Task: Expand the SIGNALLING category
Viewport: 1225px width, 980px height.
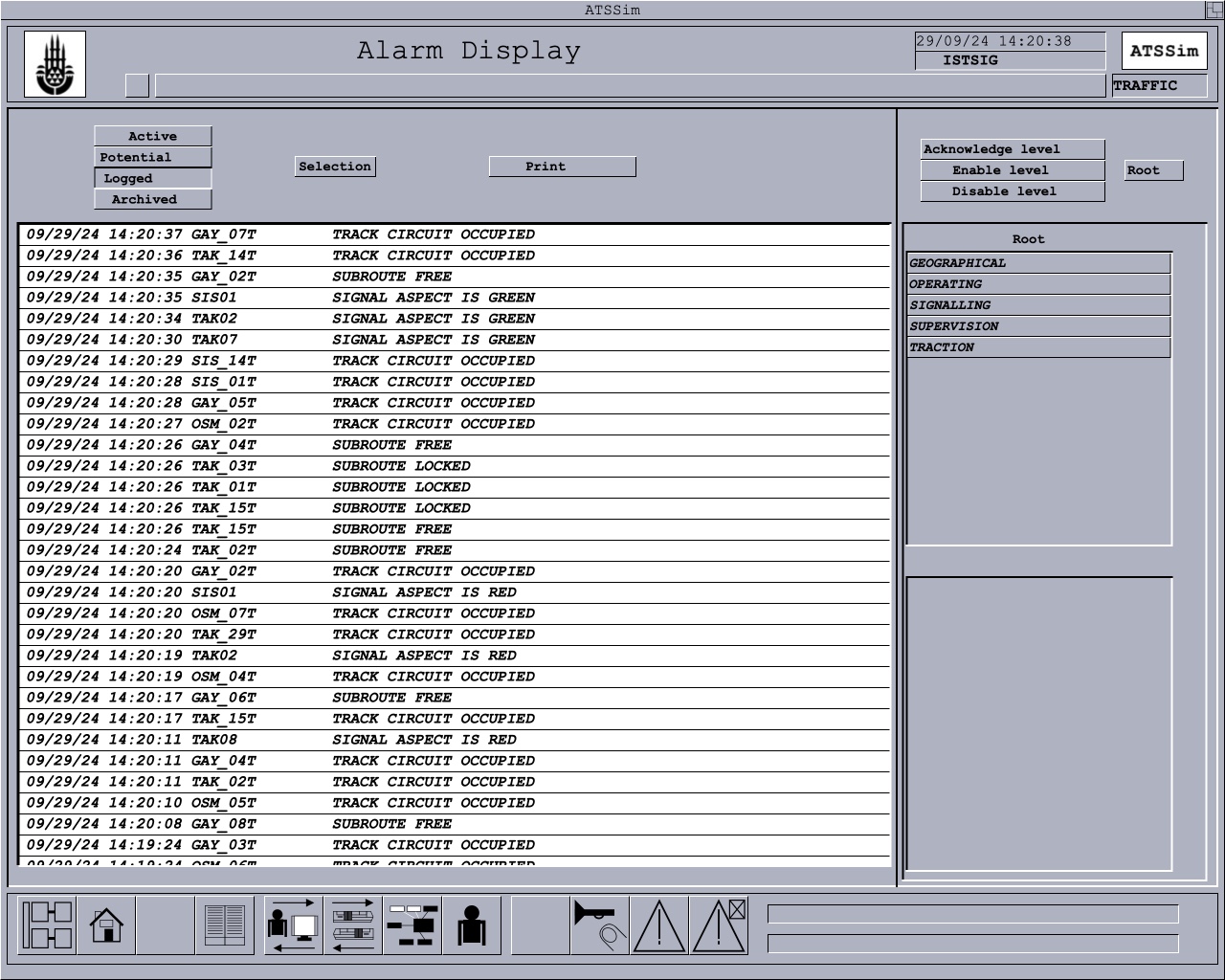Action: pyautogui.click(x=1038, y=305)
